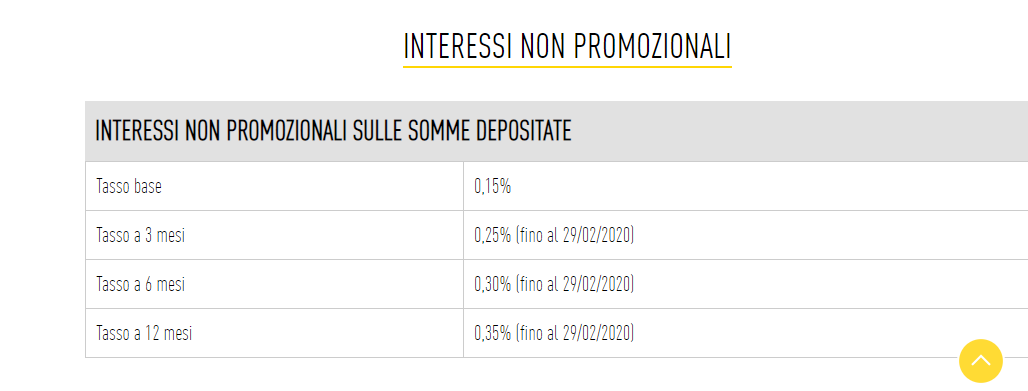Select the Tasso a 6 mesi label
The height and width of the screenshot is (391, 1028).
(140, 285)
